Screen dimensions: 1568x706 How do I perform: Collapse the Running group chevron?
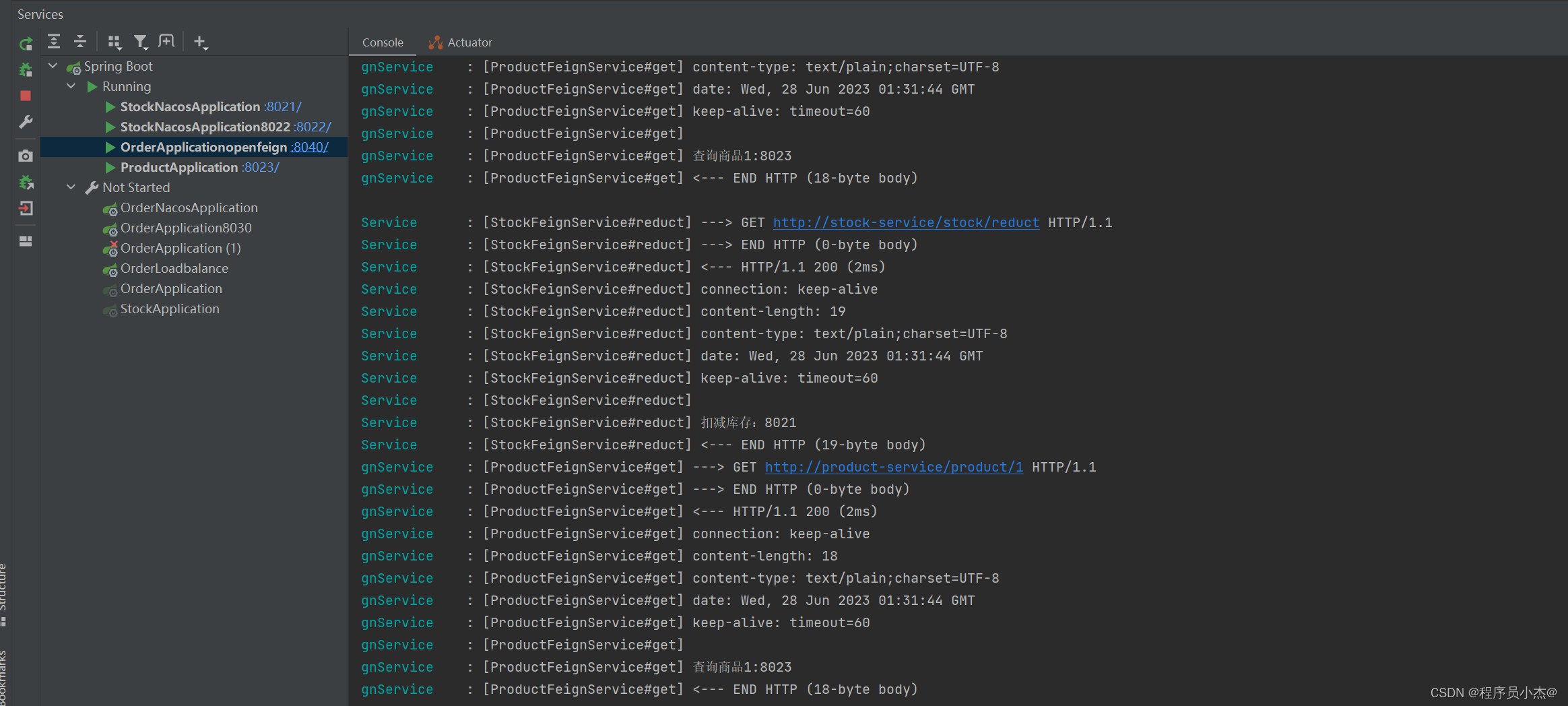coord(71,86)
